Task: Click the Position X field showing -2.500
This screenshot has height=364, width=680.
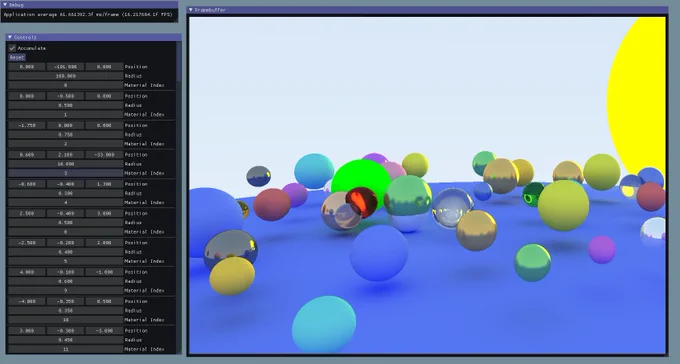Action: 27,243
